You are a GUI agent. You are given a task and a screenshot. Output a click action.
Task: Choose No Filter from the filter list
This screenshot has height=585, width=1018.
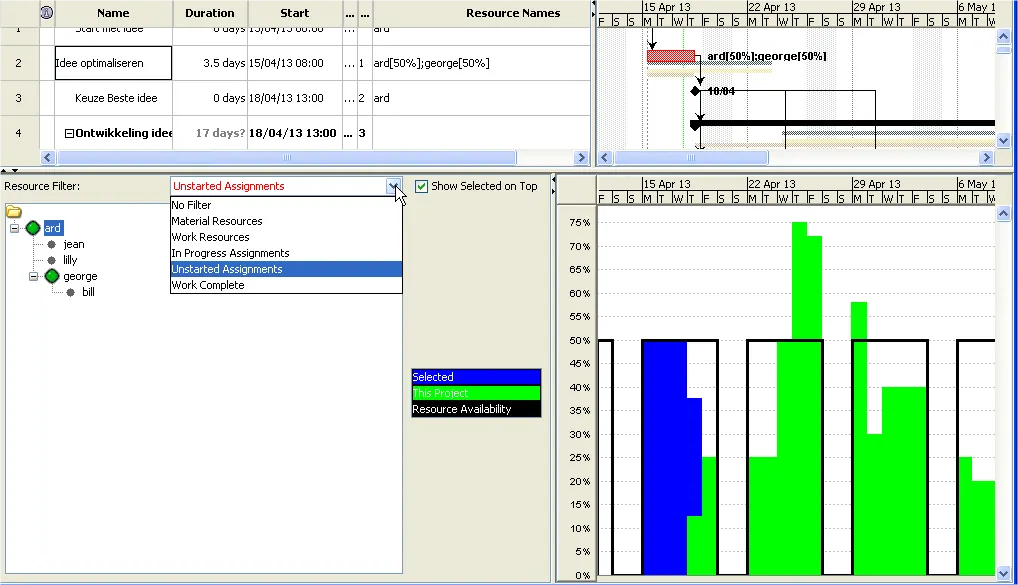point(286,205)
